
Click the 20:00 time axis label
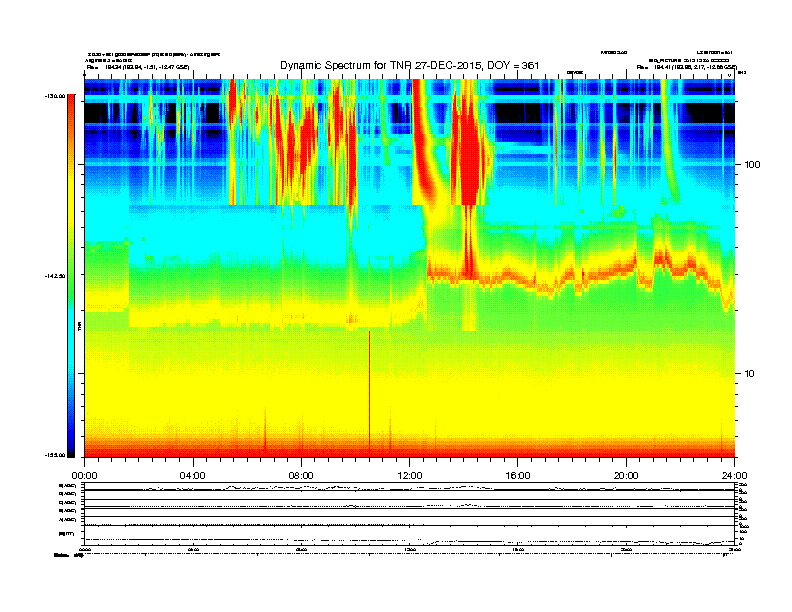coord(626,476)
